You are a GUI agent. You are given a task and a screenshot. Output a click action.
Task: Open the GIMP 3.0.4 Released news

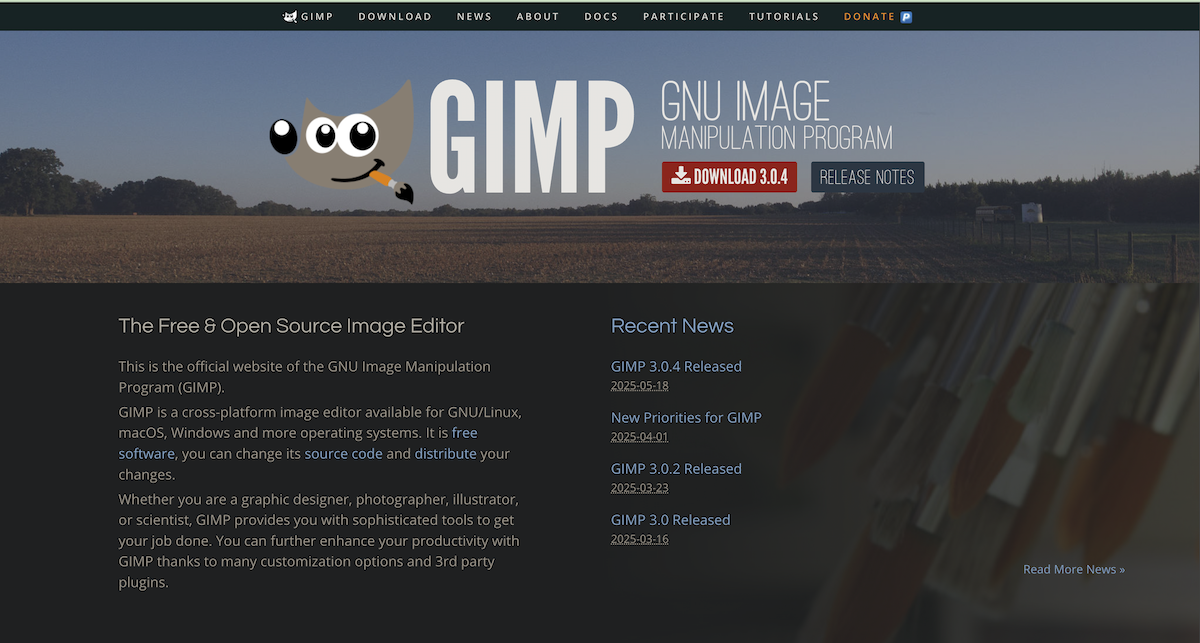coord(676,367)
